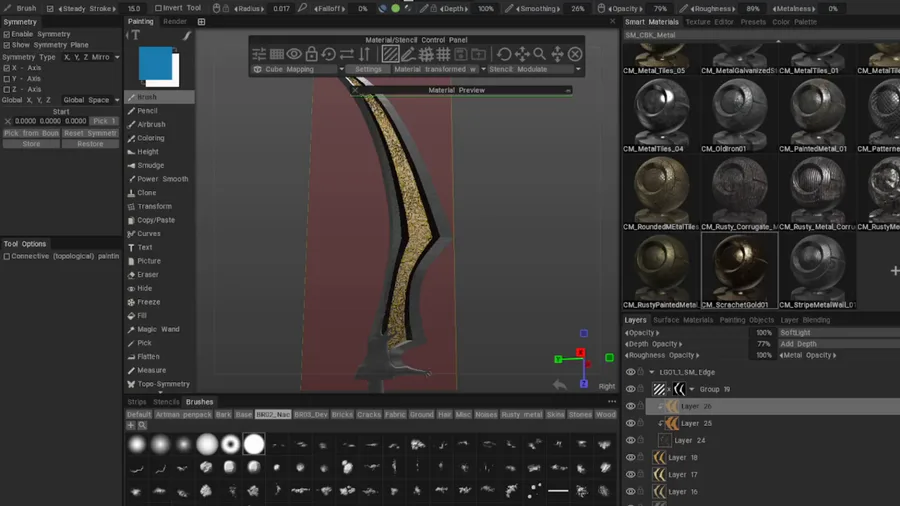Close the Material/Stencil Control Panel with X icon
The image size is (900, 506).
point(575,54)
